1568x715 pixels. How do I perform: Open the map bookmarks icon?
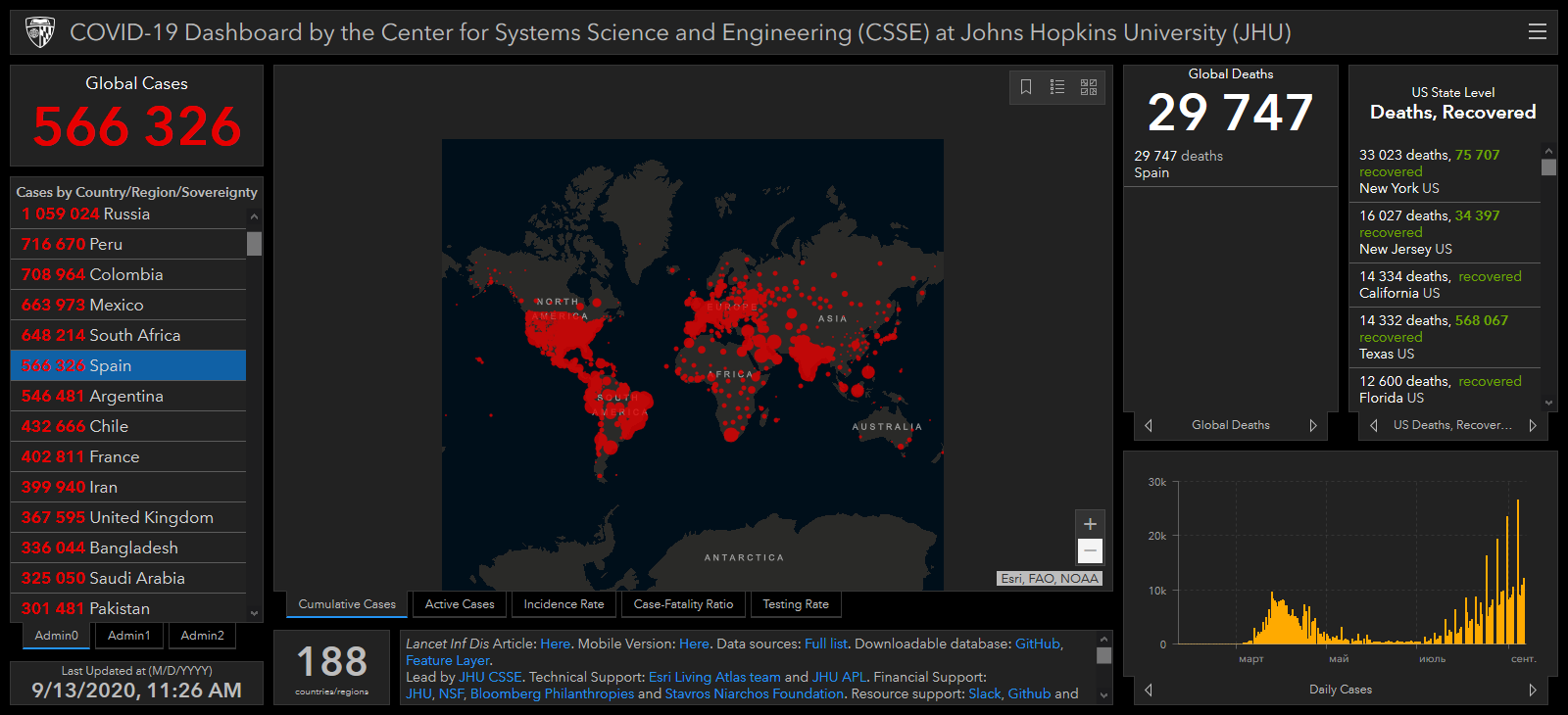tap(1026, 87)
